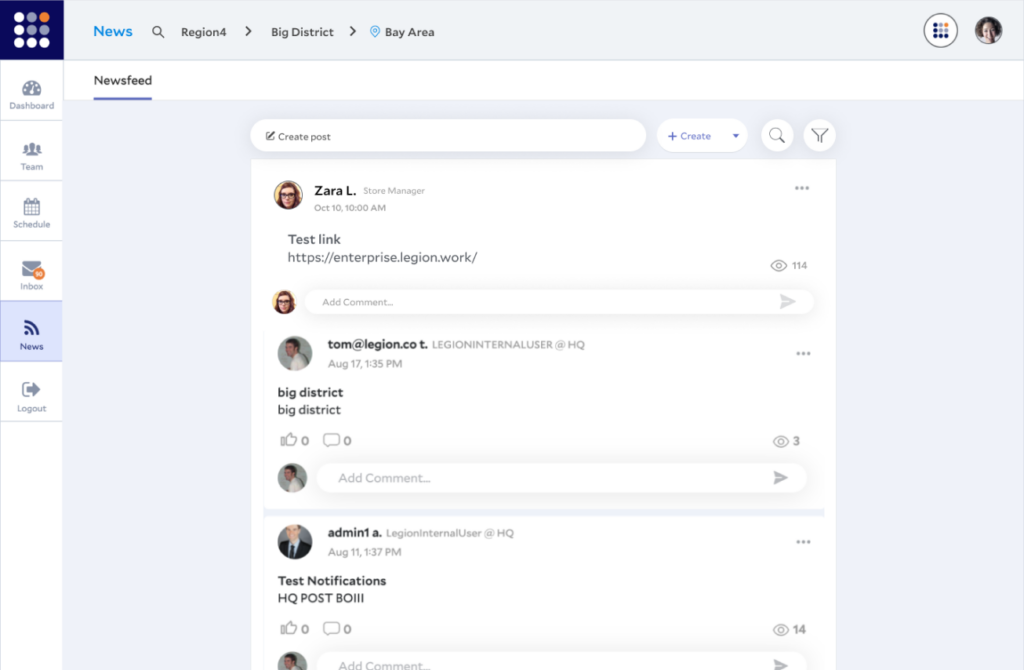
Task: Click the search icon beside News header
Action: [x=158, y=32]
